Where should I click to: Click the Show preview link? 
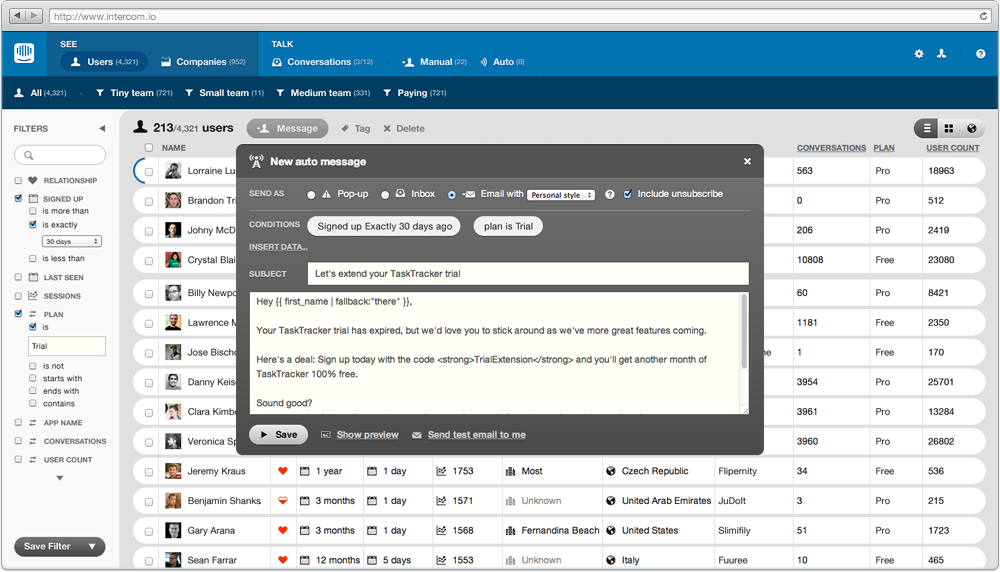click(367, 435)
